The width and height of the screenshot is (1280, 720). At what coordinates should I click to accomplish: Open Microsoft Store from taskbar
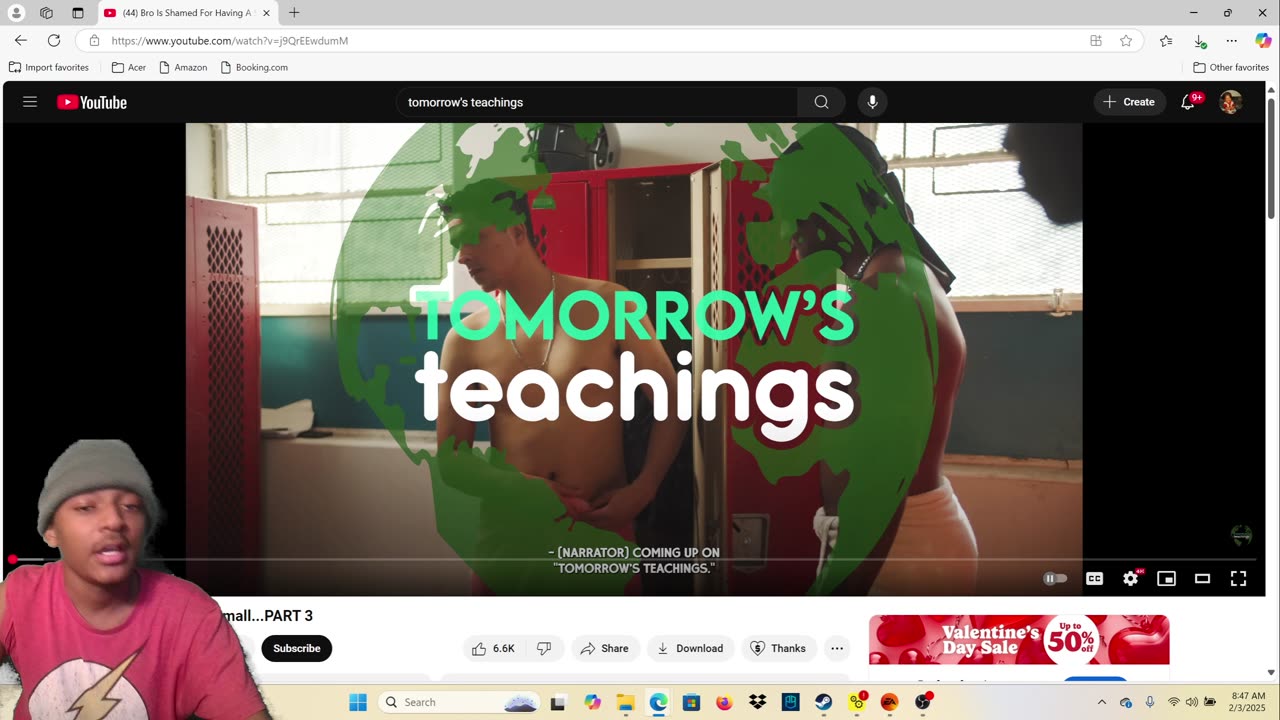[691, 702]
